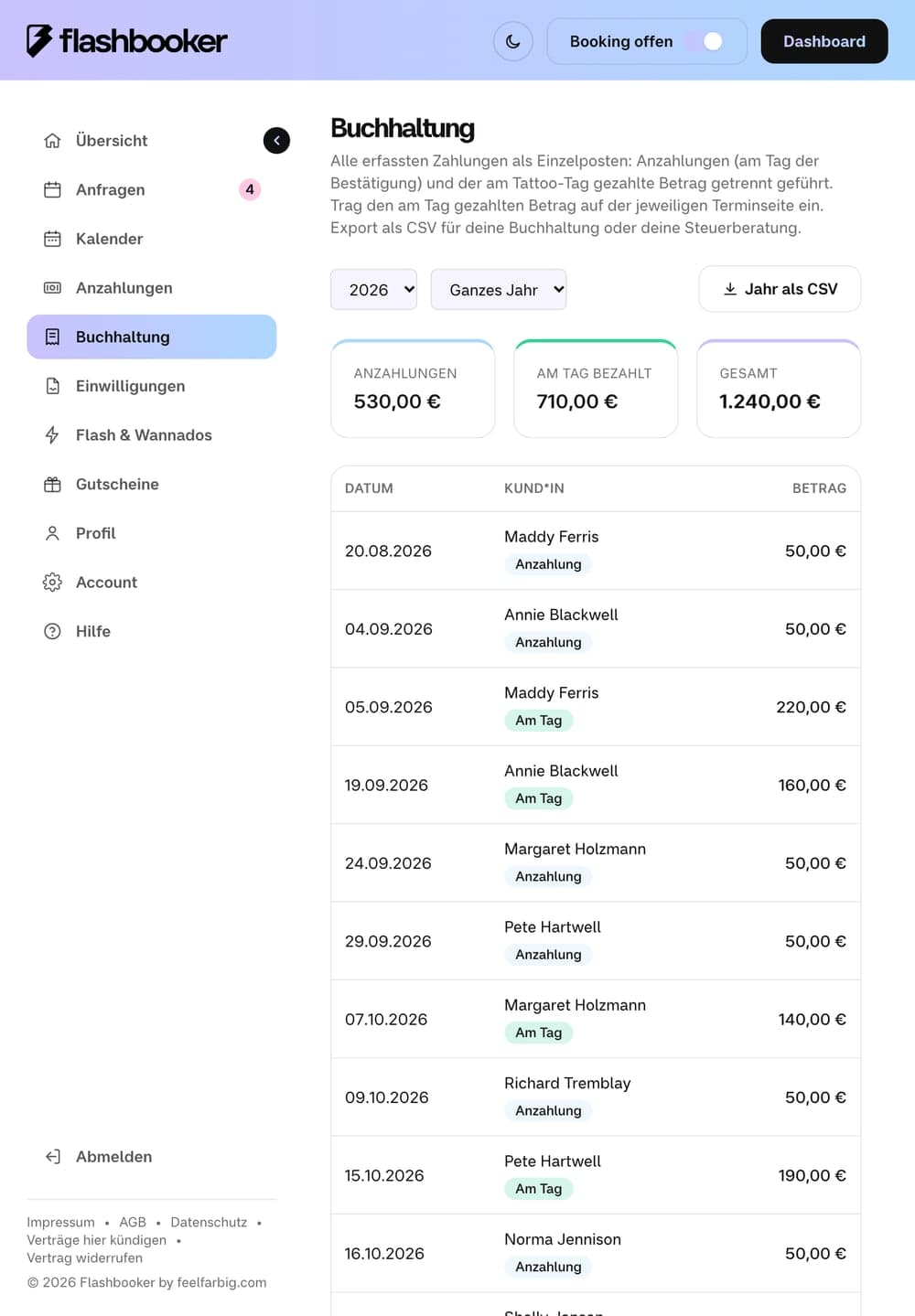Open the 2026 year dropdown

click(x=373, y=290)
